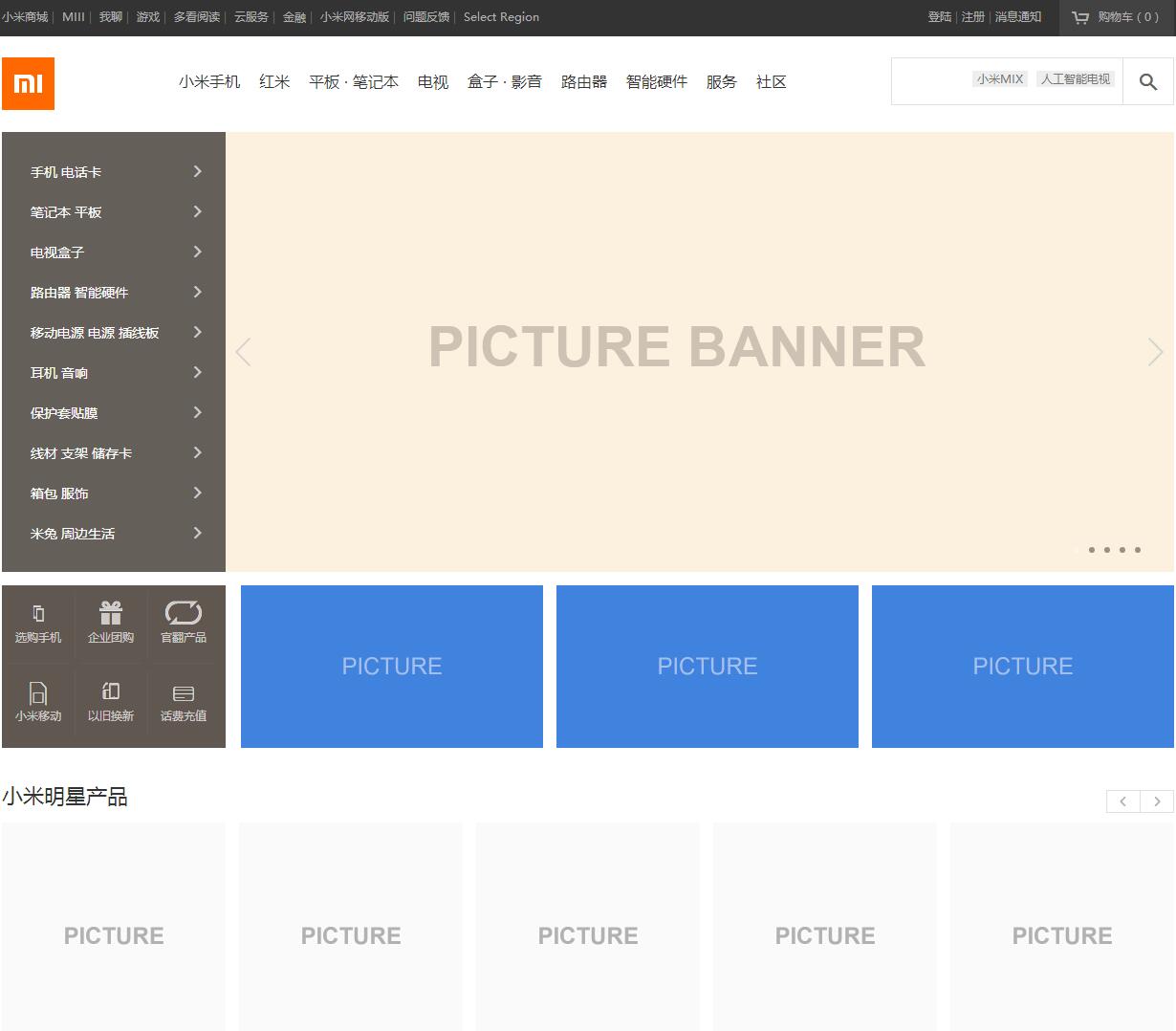
Task: Select last banner pagination dot
Action: tap(1138, 550)
